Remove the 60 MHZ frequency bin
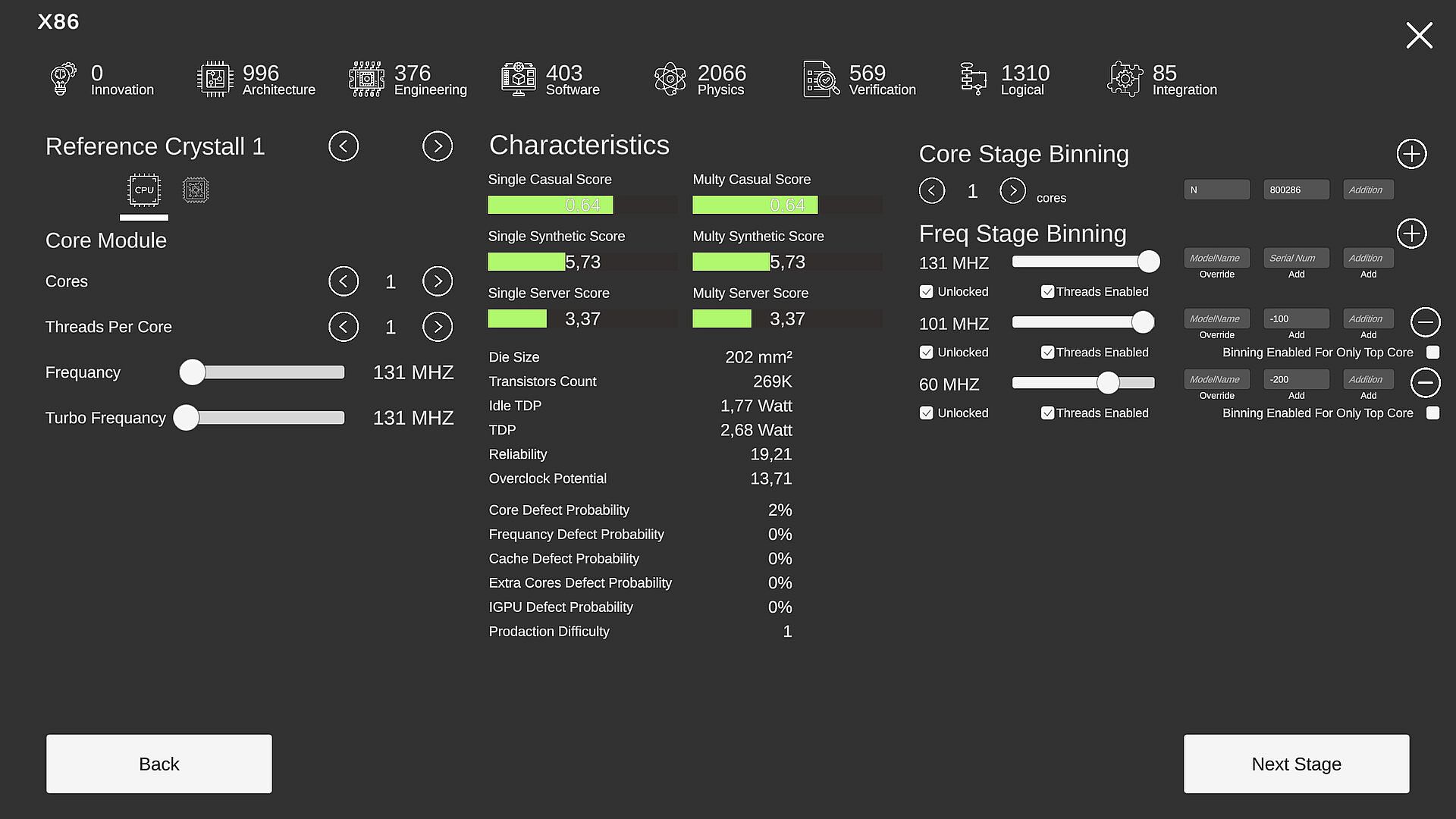This screenshot has width=1456, height=819. [x=1425, y=383]
